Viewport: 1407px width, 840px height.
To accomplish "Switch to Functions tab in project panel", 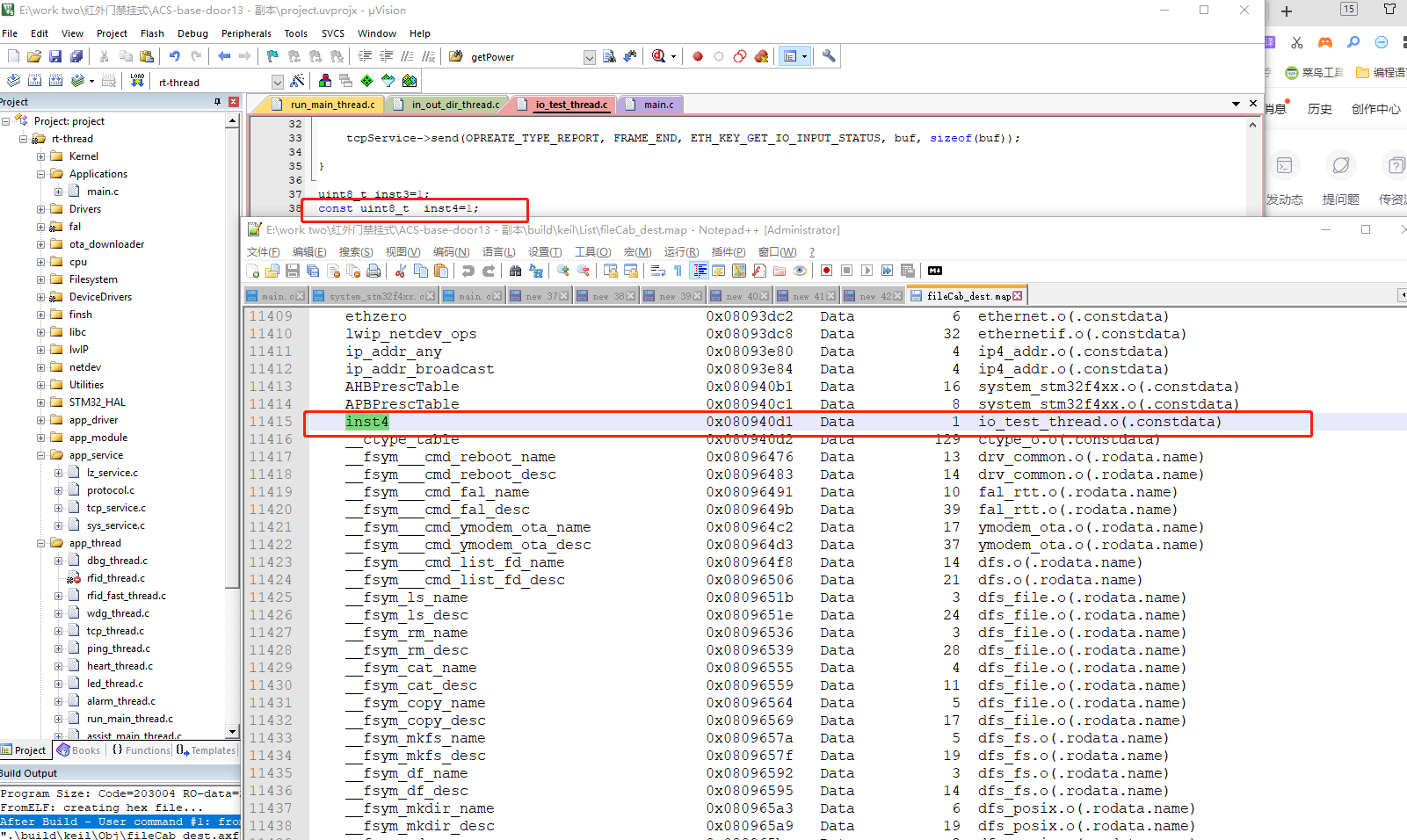I will pos(141,750).
